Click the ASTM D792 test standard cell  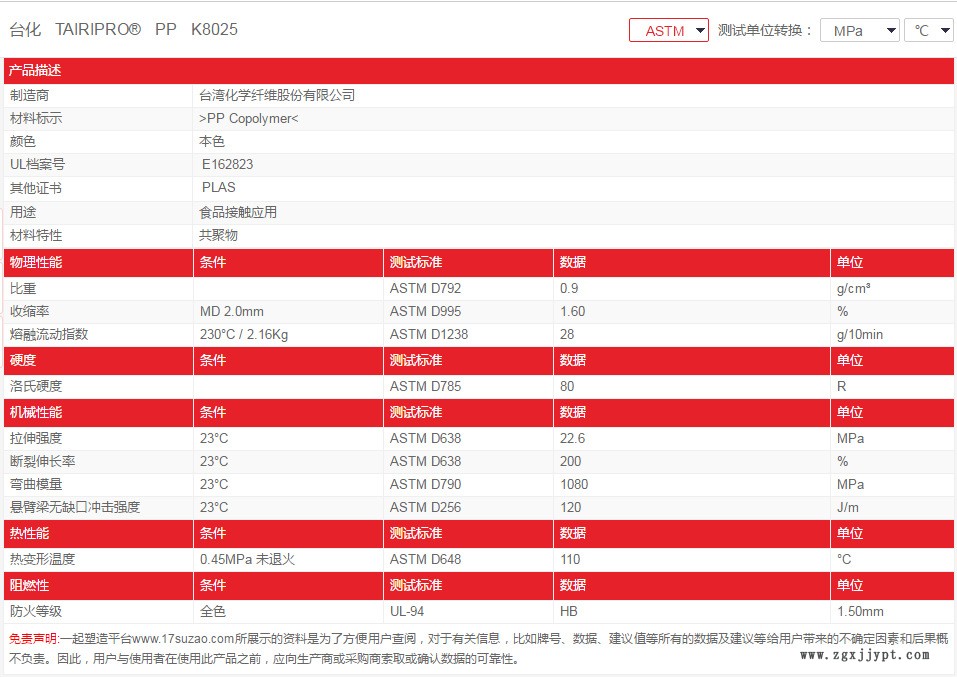(425, 288)
